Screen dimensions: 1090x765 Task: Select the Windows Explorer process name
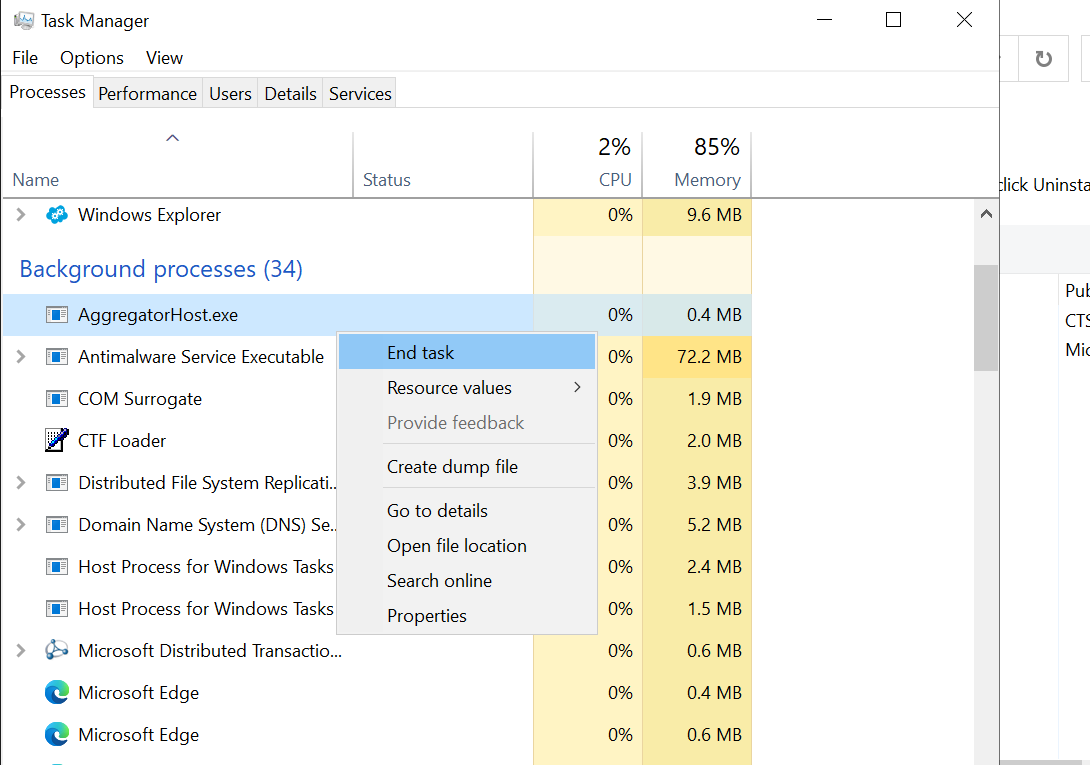click(x=149, y=215)
